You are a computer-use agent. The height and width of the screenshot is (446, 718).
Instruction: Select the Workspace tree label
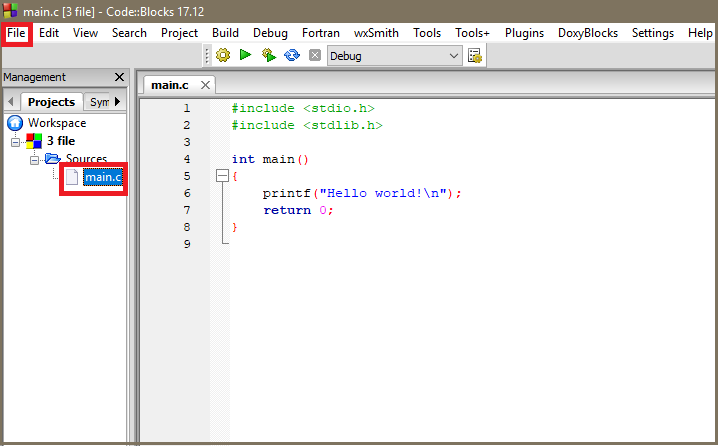(x=57, y=123)
